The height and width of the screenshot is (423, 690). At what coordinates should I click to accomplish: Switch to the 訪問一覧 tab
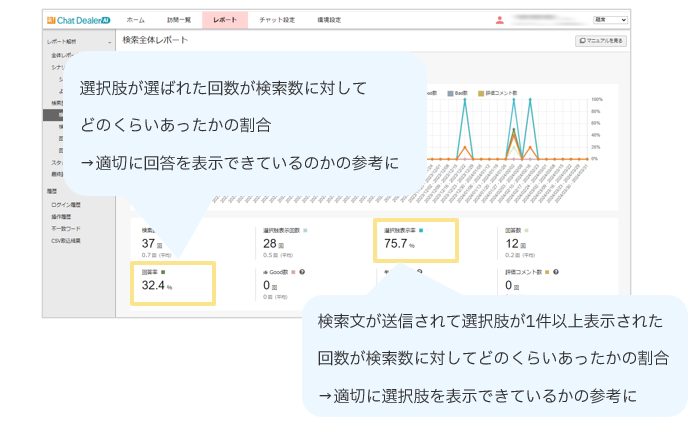[178, 20]
